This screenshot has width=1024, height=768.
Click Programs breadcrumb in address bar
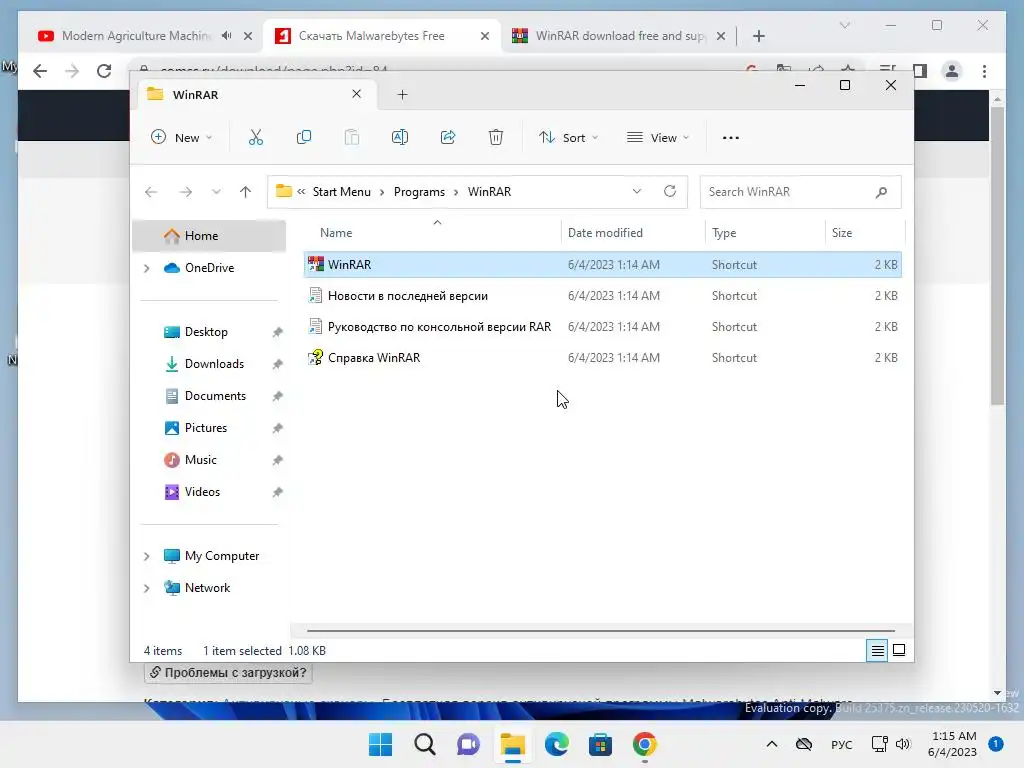coord(419,192)
